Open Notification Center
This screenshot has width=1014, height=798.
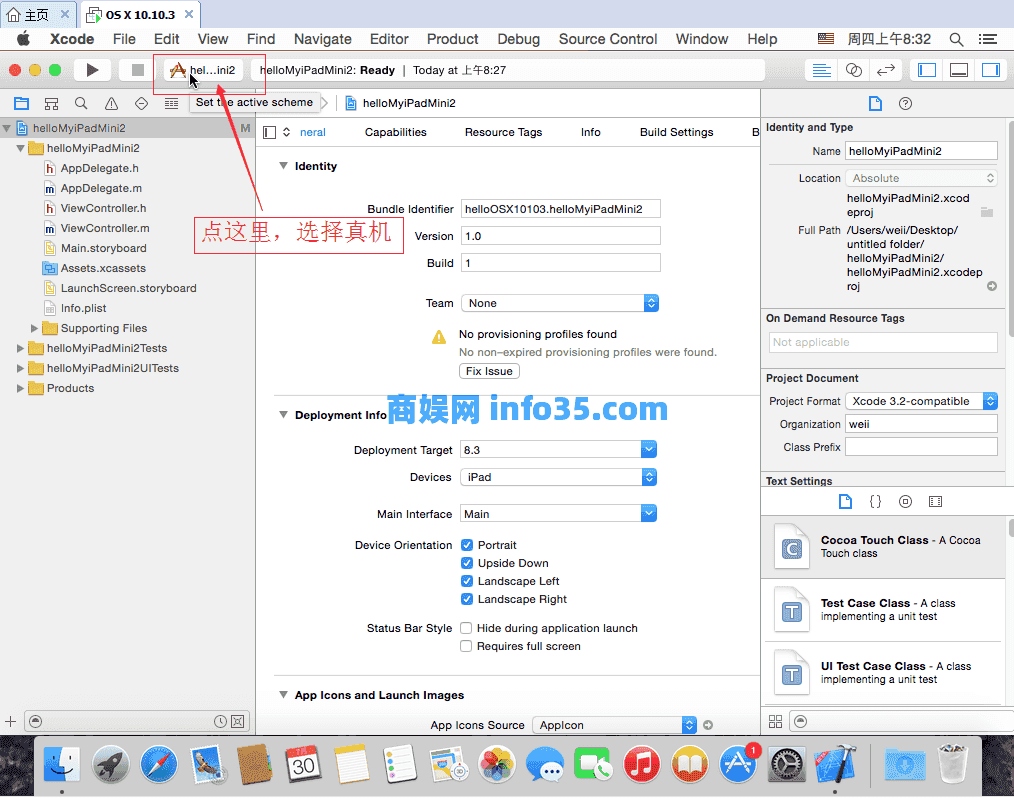pos(987,39)
